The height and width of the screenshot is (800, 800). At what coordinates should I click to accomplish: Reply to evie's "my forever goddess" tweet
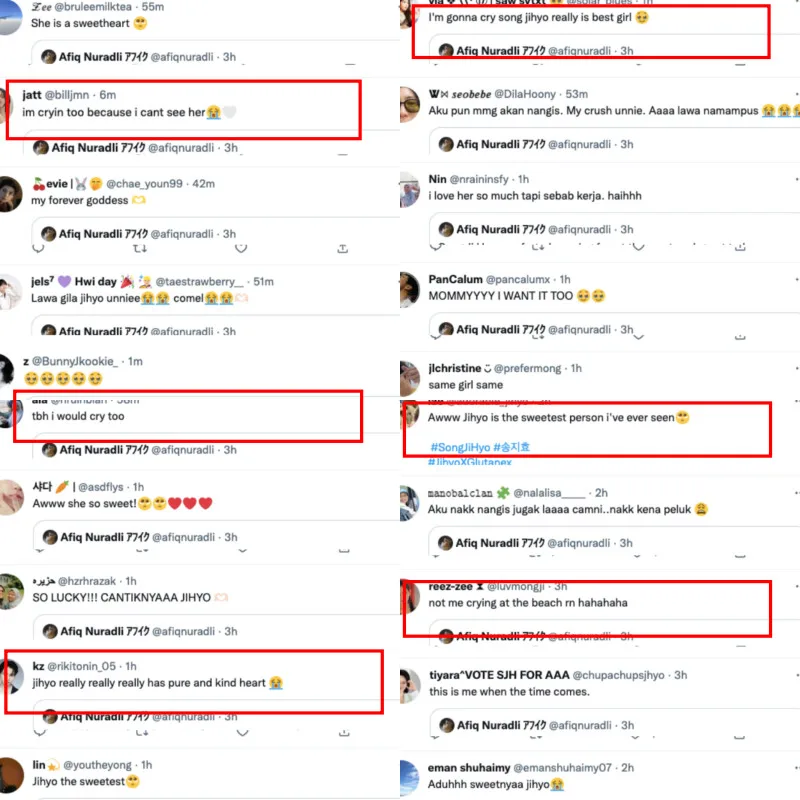tap(38, 248)
